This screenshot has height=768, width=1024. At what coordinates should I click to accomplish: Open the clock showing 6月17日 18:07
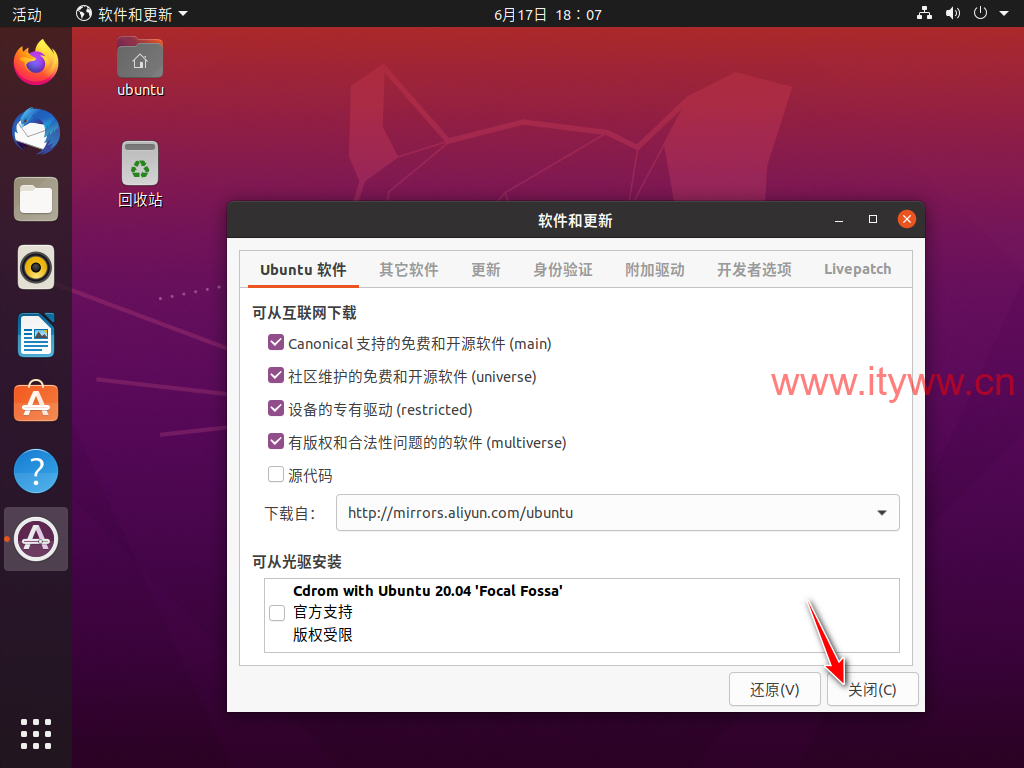548,14
